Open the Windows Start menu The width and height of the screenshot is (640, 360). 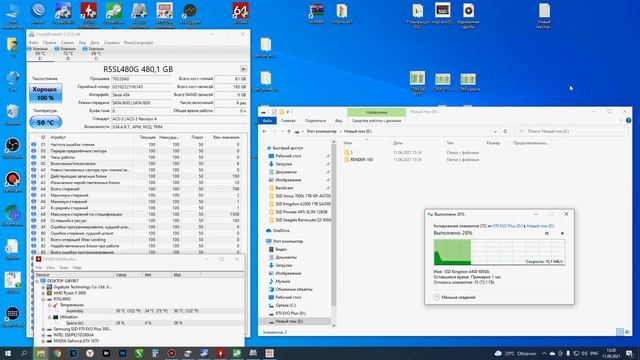7,353
